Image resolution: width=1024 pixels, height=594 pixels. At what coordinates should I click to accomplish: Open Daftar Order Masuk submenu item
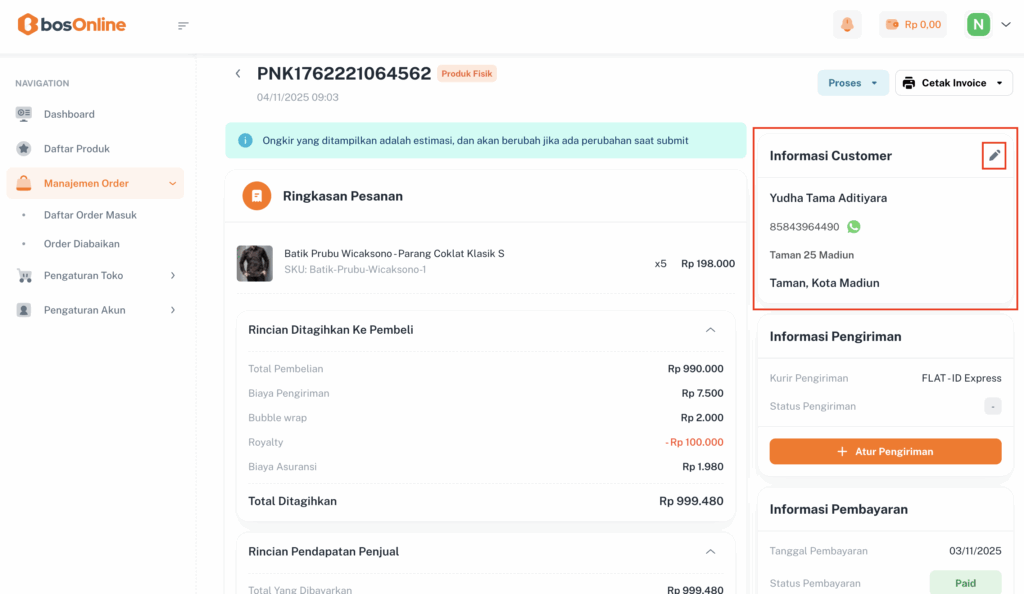click(x=90, y=215)
